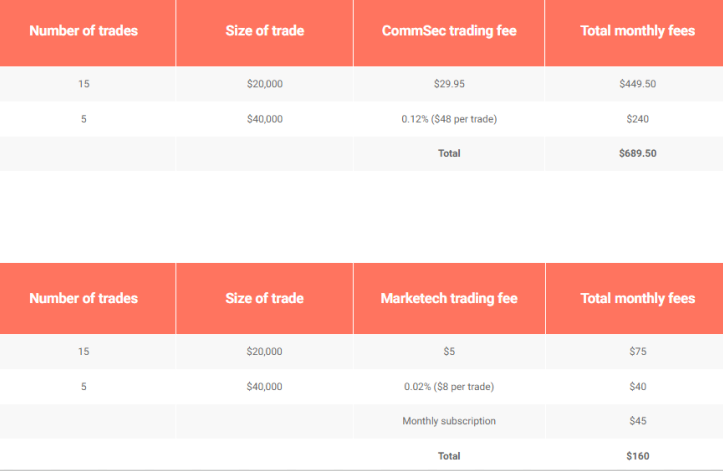Screen dimensions: 723x471
Task: Select the $45 subscription fee cell
Action: [x=637, y=421]
